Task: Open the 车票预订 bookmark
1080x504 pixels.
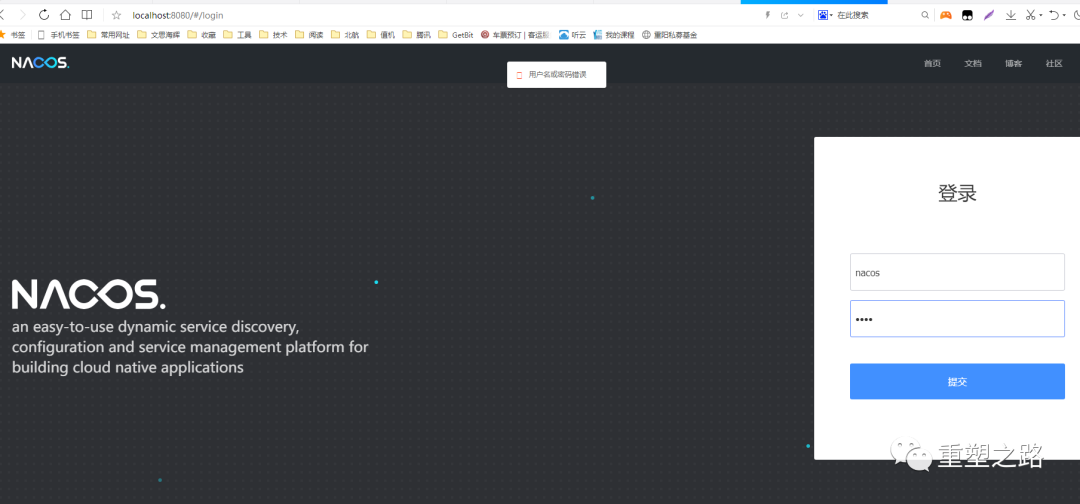Action: tap(515, 34)
